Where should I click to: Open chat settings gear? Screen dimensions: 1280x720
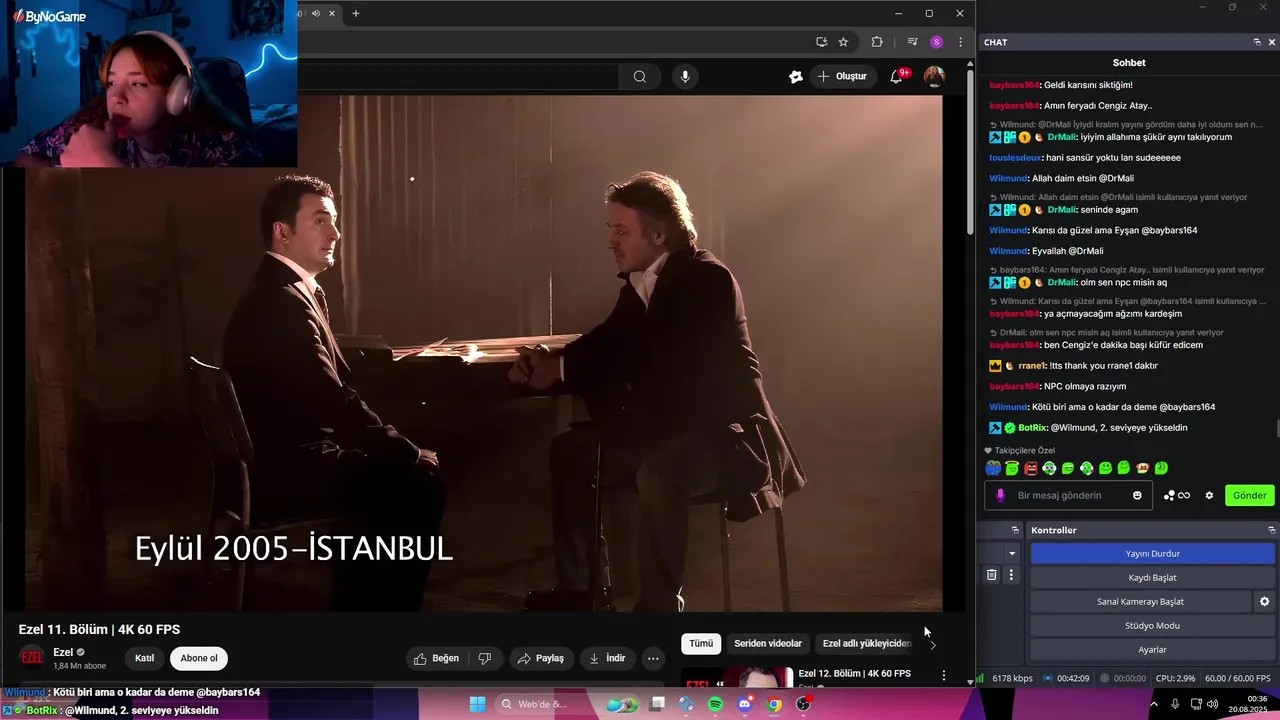(x=1209, y=495)
